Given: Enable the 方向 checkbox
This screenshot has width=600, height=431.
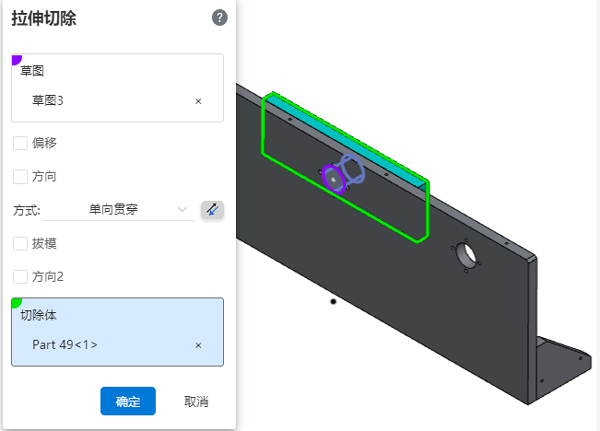Looking at the screenshot, I should pos(20,176).
